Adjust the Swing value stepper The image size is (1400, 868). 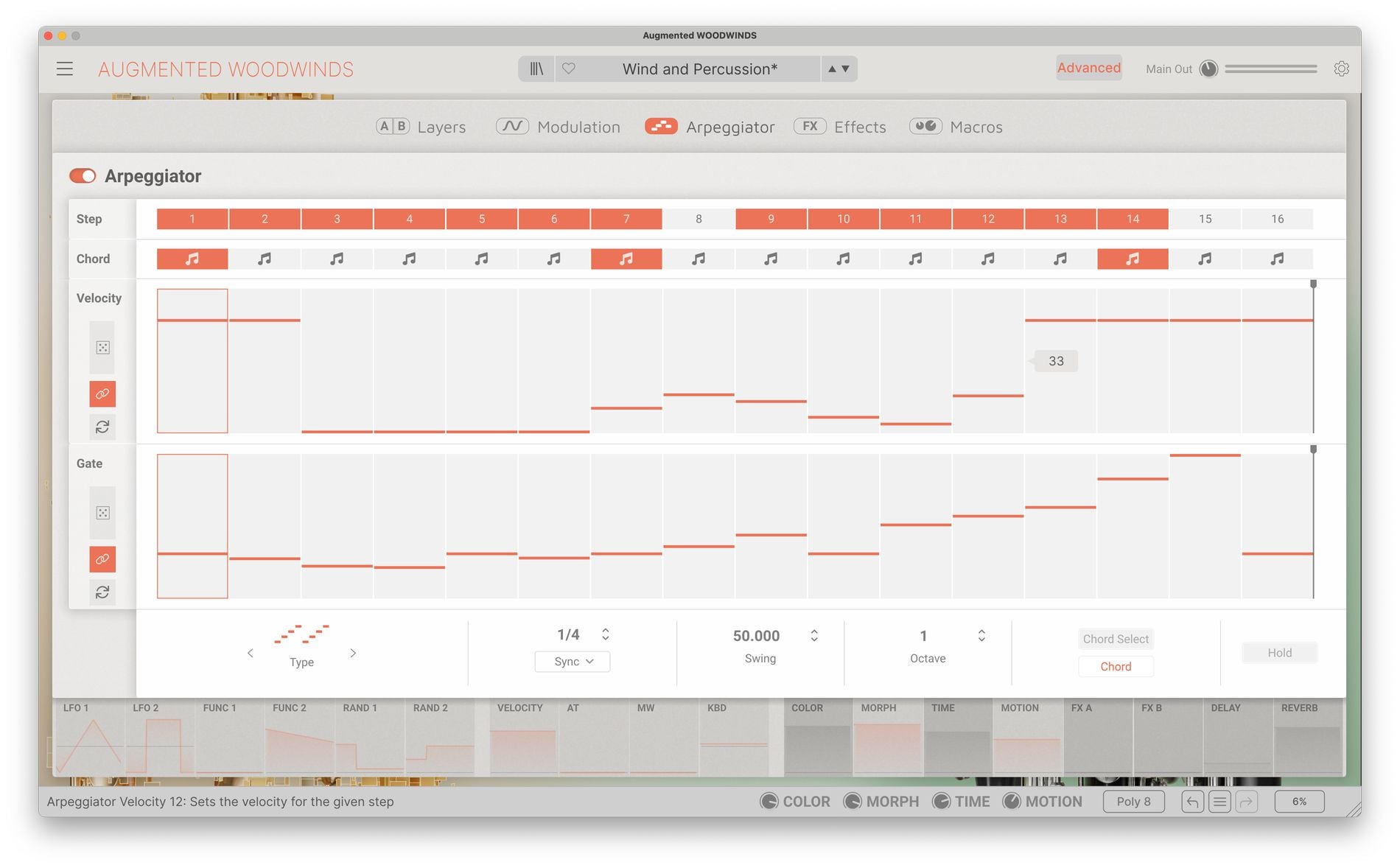(x=814, y=635)
